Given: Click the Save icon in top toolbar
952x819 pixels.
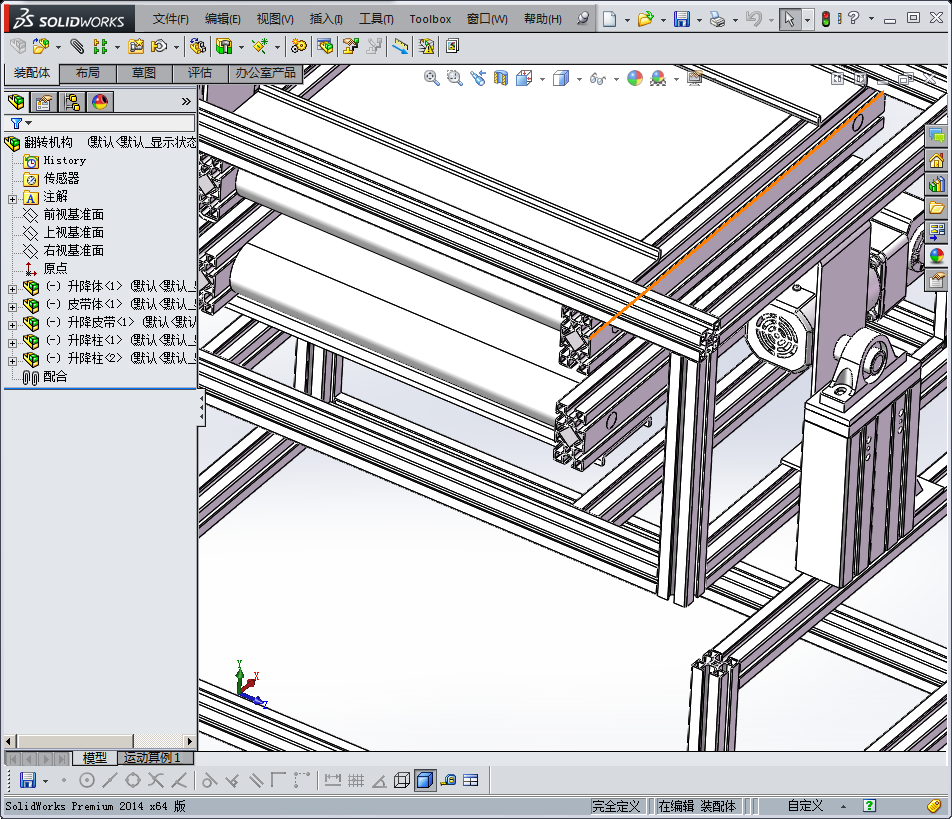Looking at the screenshot, I should pyautogui.click(x=681, y=19).
